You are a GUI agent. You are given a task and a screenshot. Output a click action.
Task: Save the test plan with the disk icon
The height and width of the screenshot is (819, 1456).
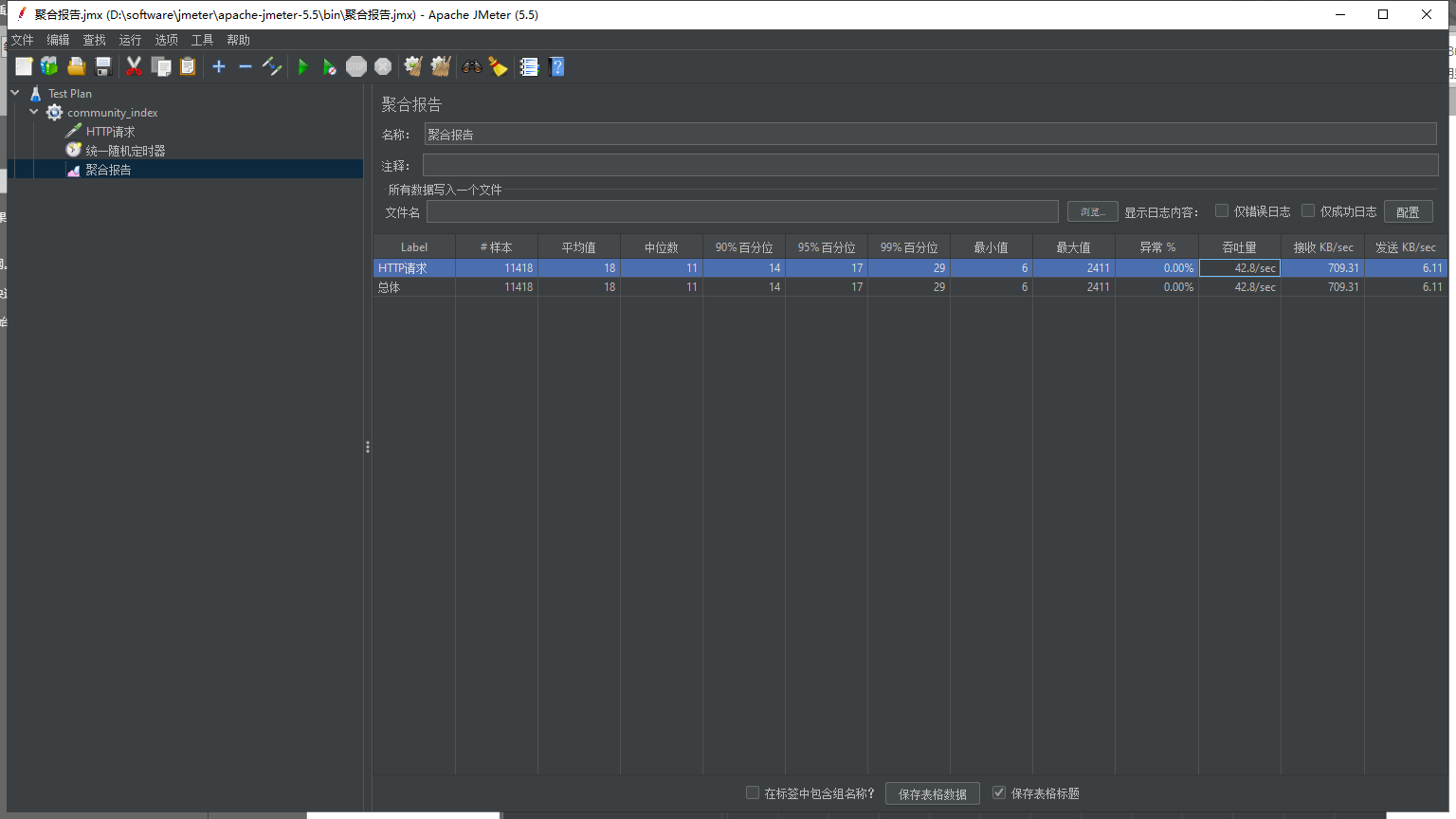(x=103, y=66)
